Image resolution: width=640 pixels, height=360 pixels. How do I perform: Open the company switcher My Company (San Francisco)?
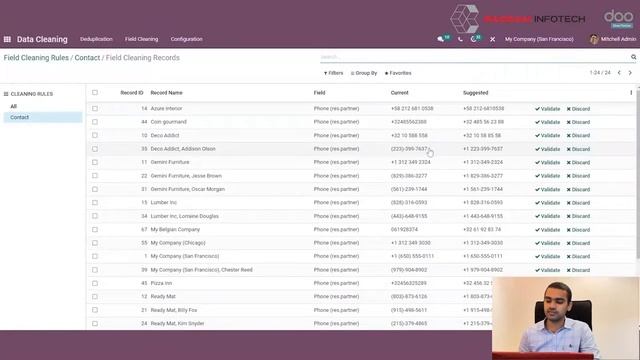pos(539,39)
